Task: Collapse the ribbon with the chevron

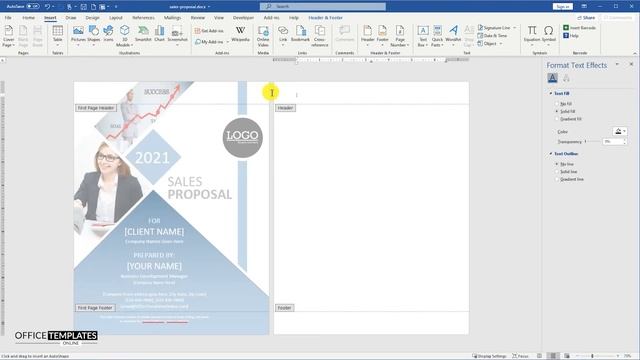Action: (x=635, y=53)
